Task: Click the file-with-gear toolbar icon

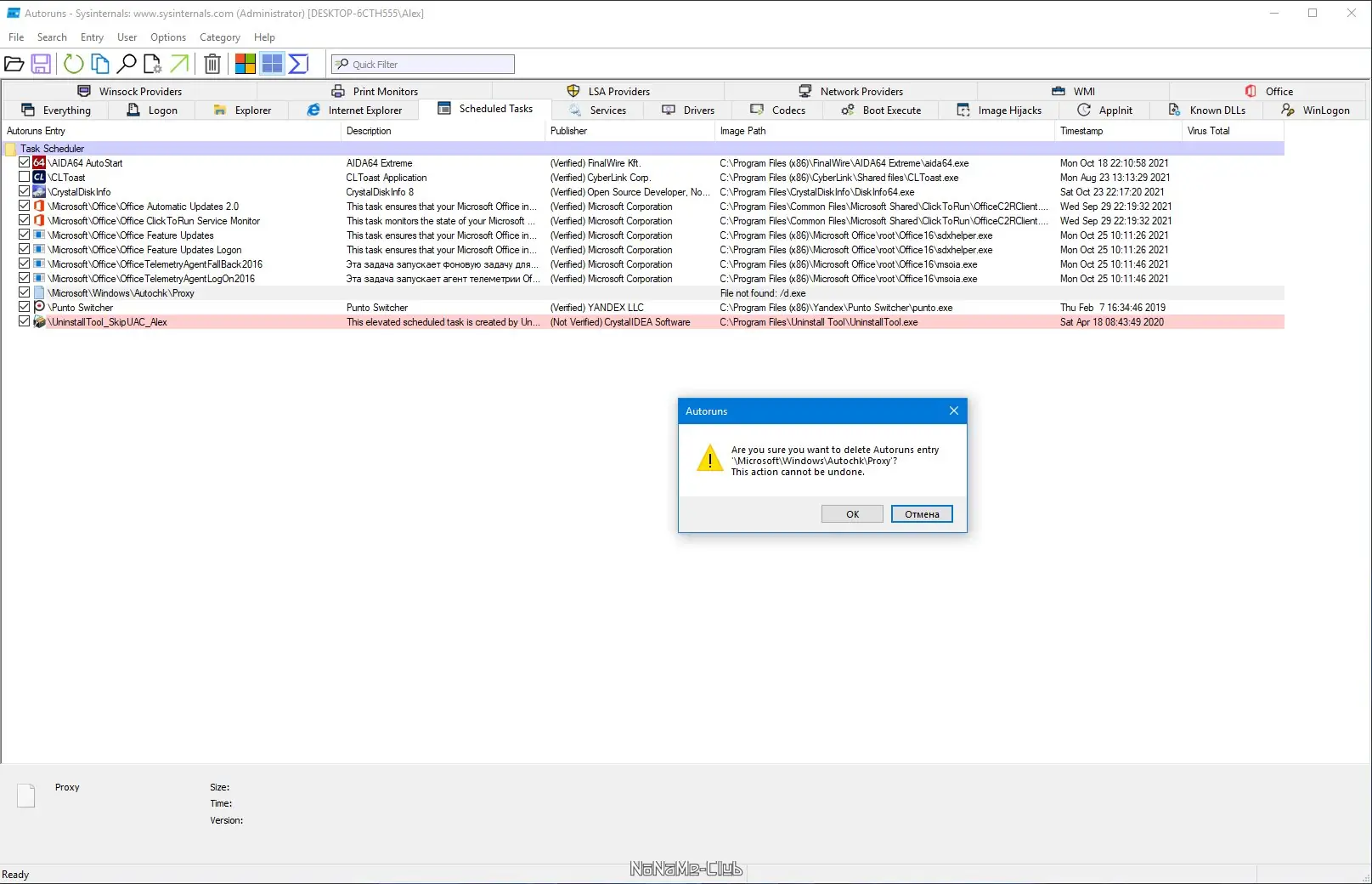Action: click(153, 64)
